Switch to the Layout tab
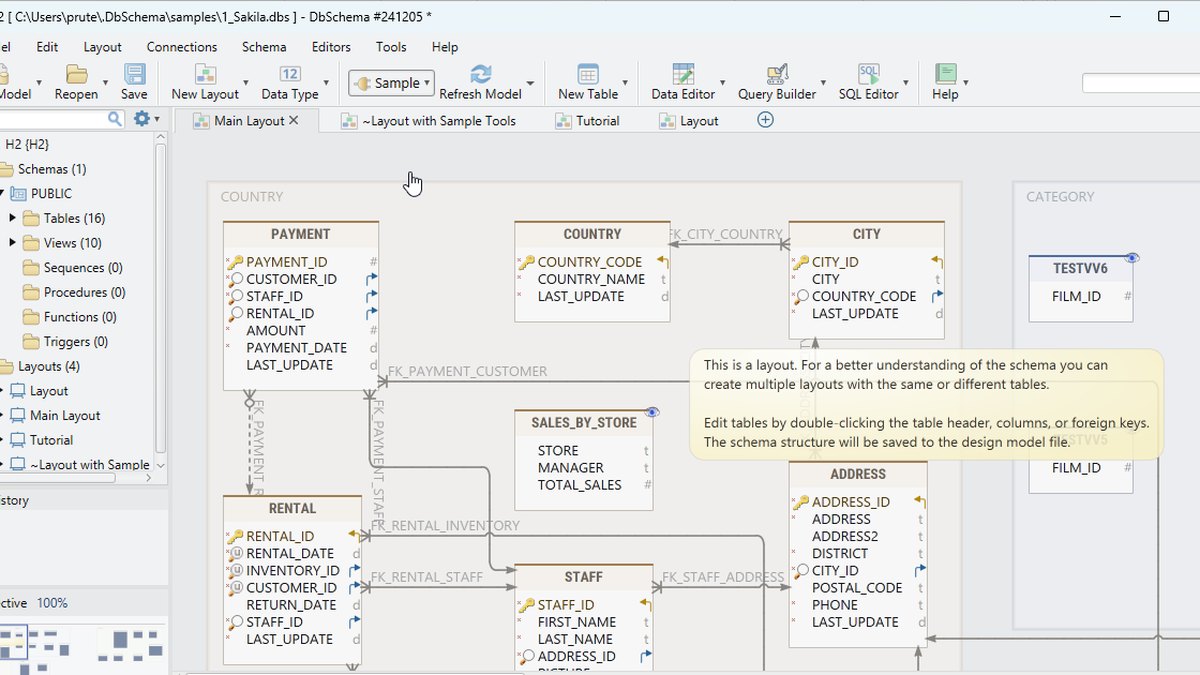The height and width of the screenshot is (675, 1200). [x=689, y=120]
